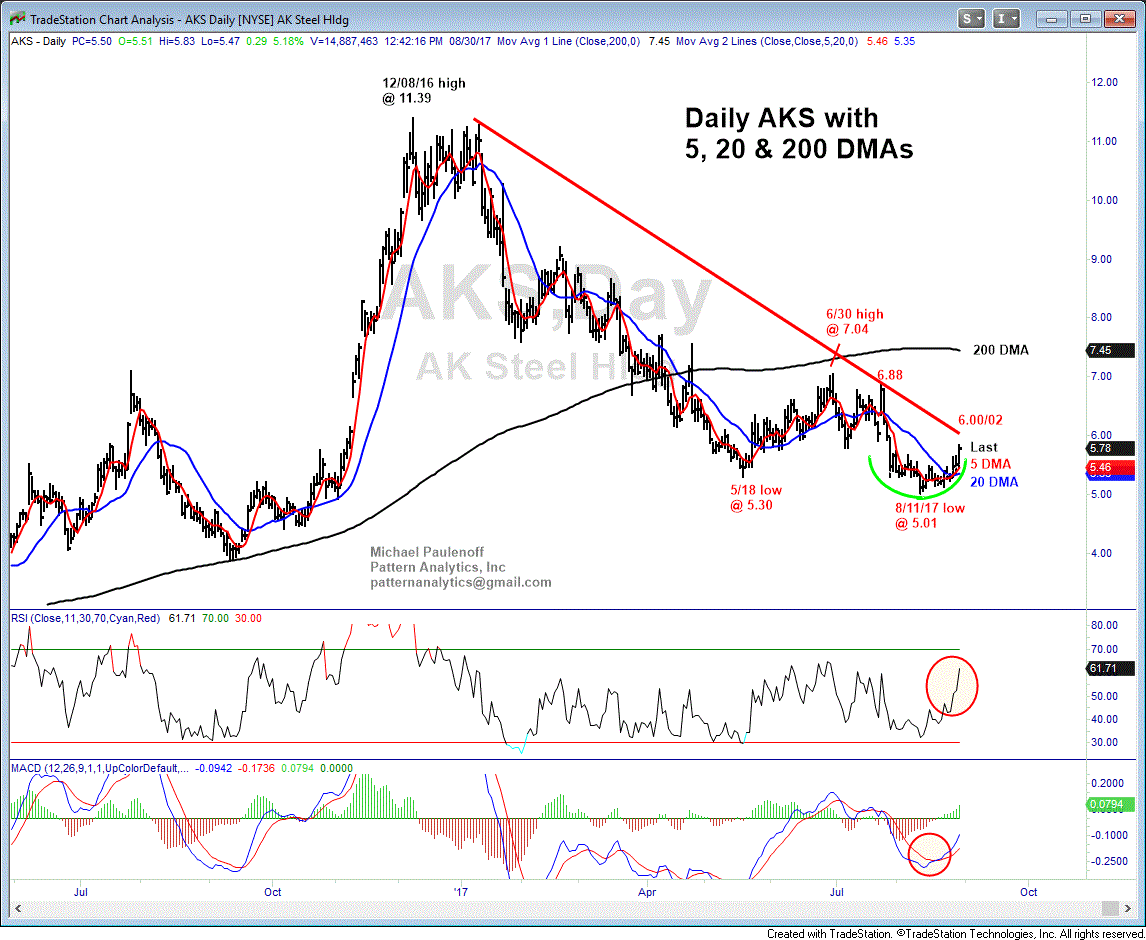Select the PC=5.50 previous close value
The width and height of the screenshot is (1146, 940).
click(x=91, y=42)
